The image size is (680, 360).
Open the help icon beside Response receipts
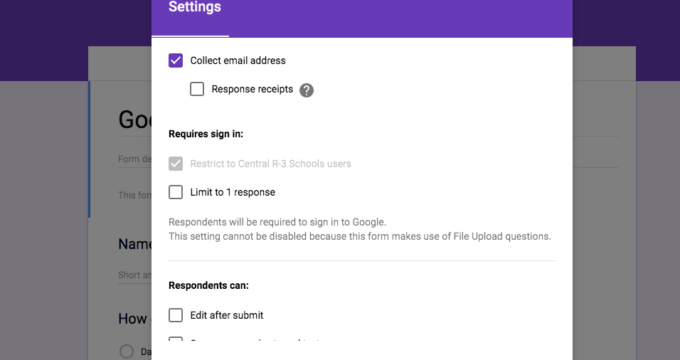(x=306, y=90)
